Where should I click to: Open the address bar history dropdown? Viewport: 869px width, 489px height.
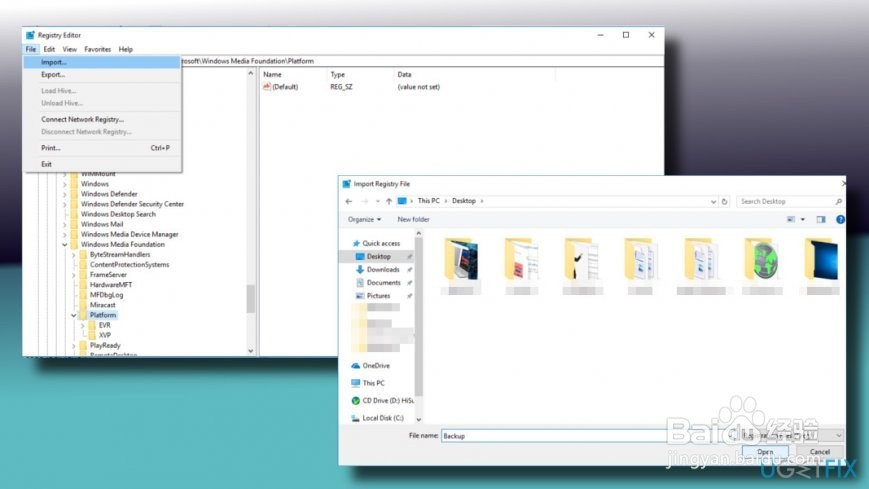713,202
